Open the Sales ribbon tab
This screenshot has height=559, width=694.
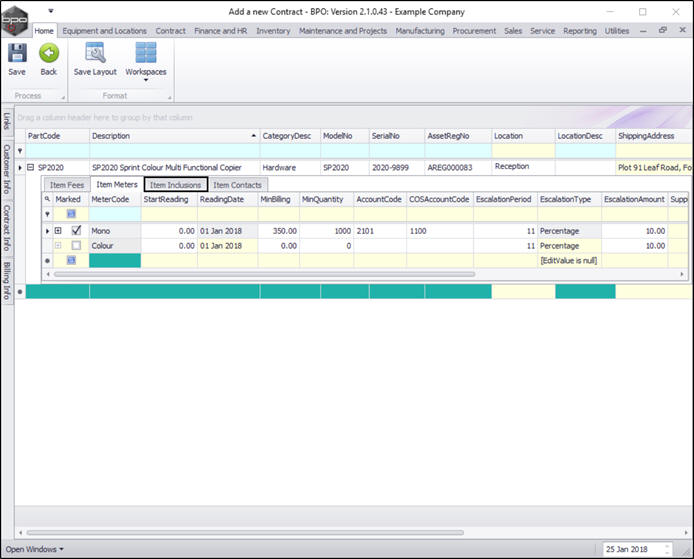(x=513, y=31)
